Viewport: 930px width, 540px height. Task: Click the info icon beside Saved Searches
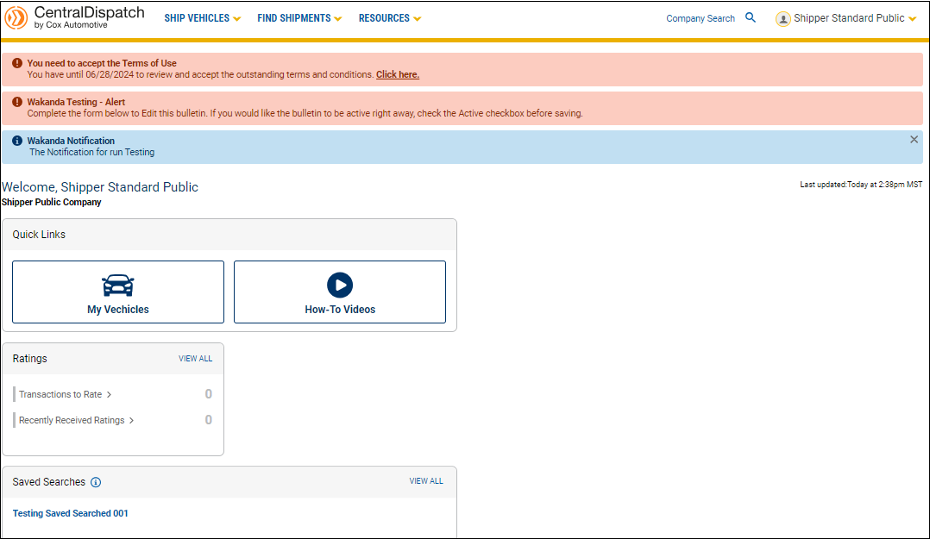[x=96, y=482]
